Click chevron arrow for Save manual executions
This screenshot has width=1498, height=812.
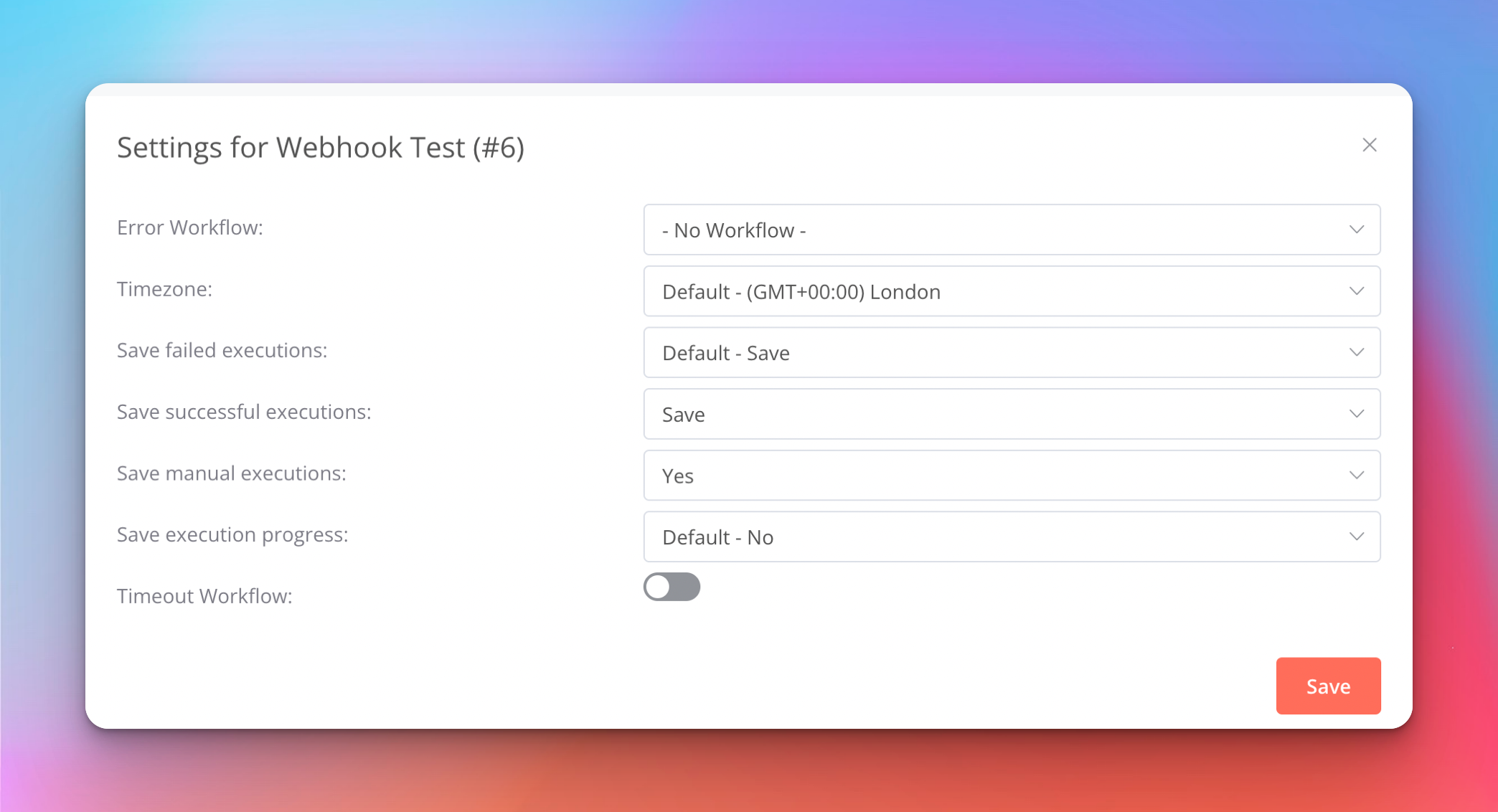coord(1356,476)
